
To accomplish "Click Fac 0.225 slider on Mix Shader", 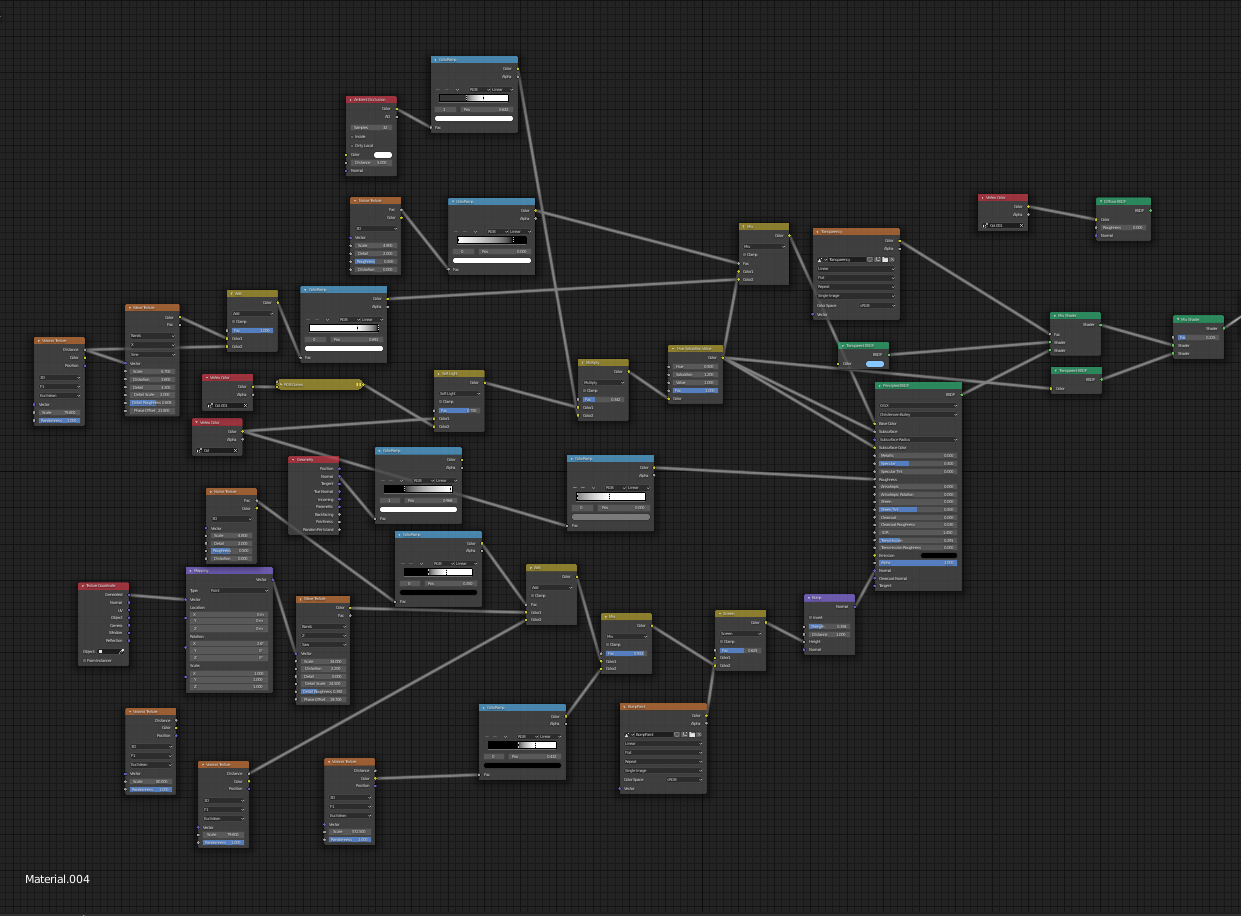I will (1198, 337).
